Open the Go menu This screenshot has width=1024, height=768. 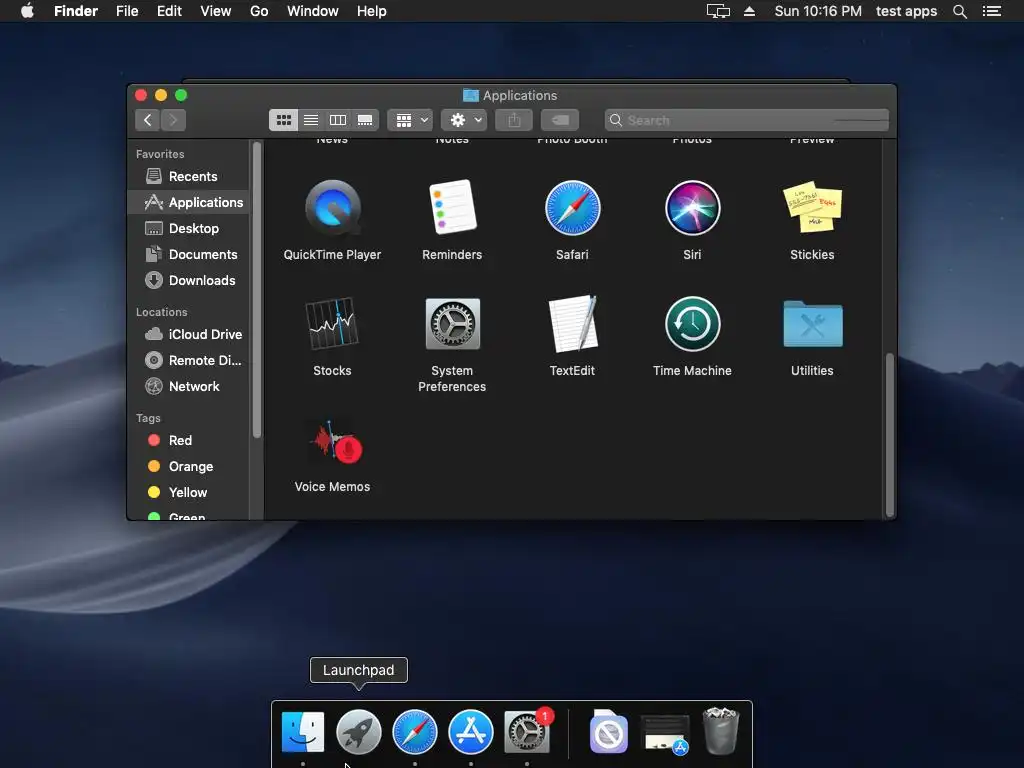[259, 11]
